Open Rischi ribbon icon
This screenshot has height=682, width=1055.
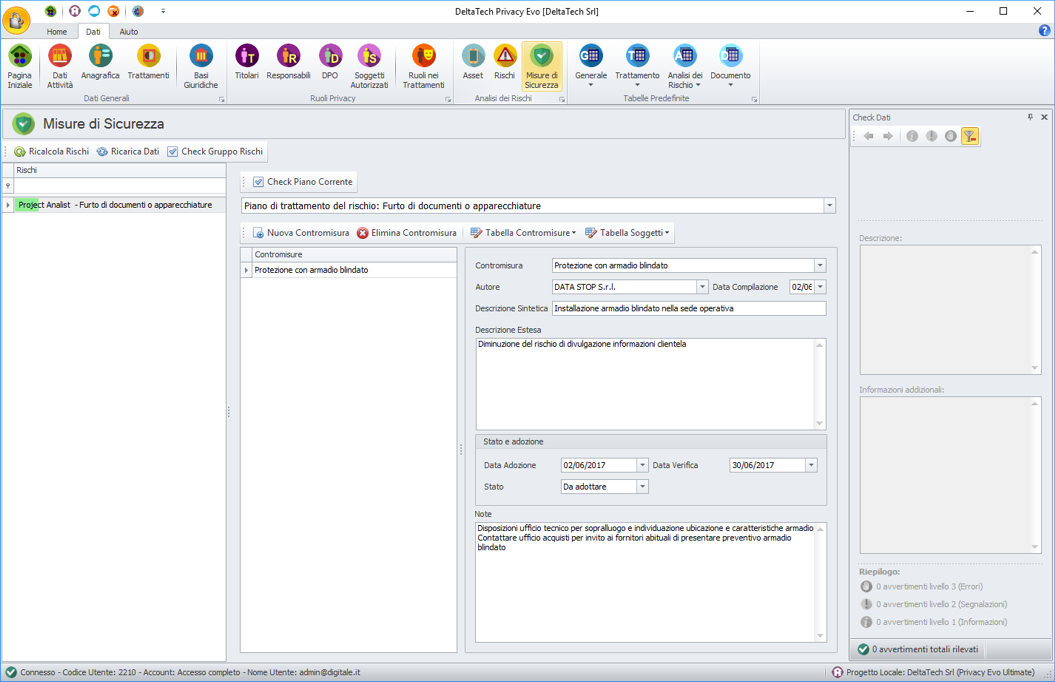click(505, 63)
